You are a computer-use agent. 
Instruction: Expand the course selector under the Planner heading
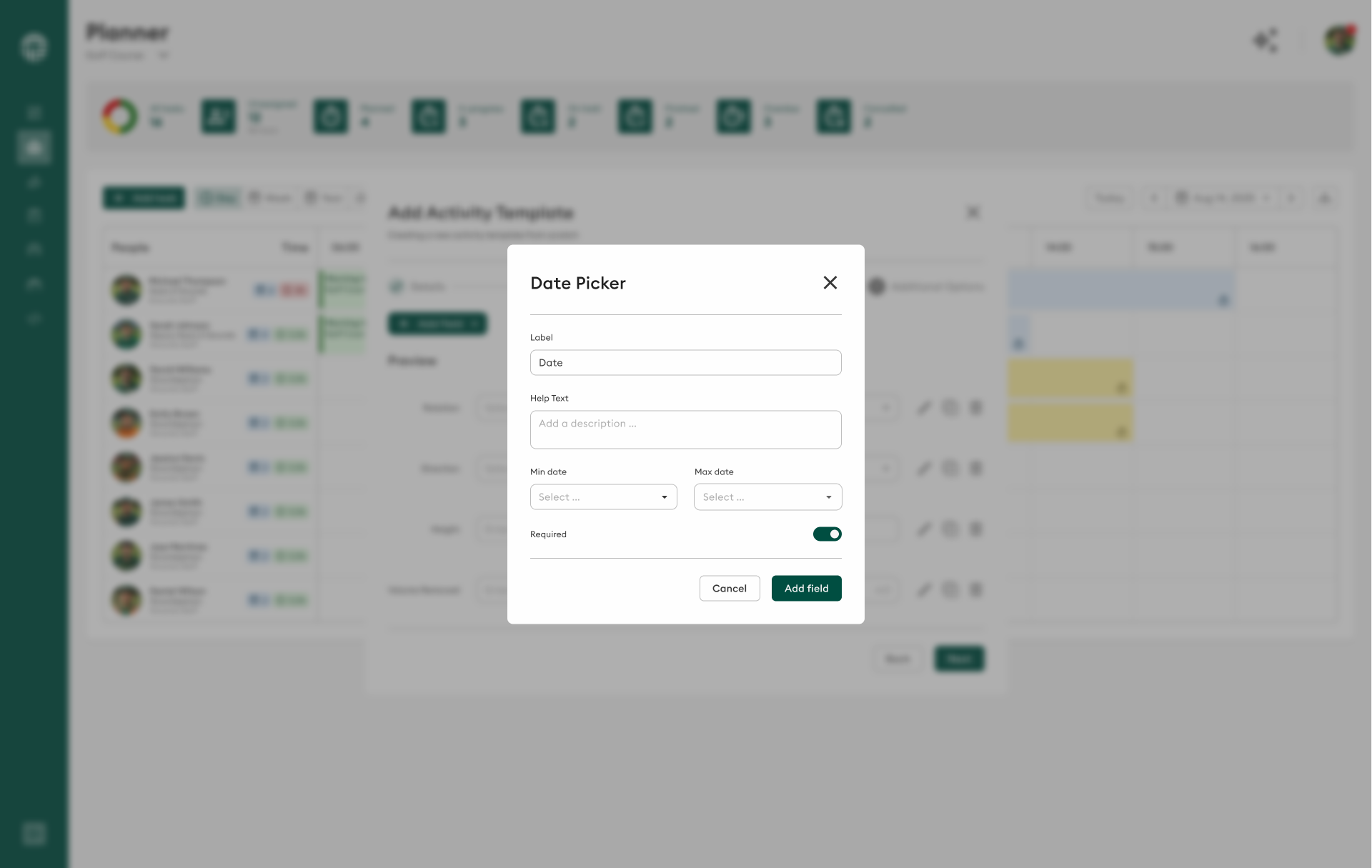(x=164, y=55)
